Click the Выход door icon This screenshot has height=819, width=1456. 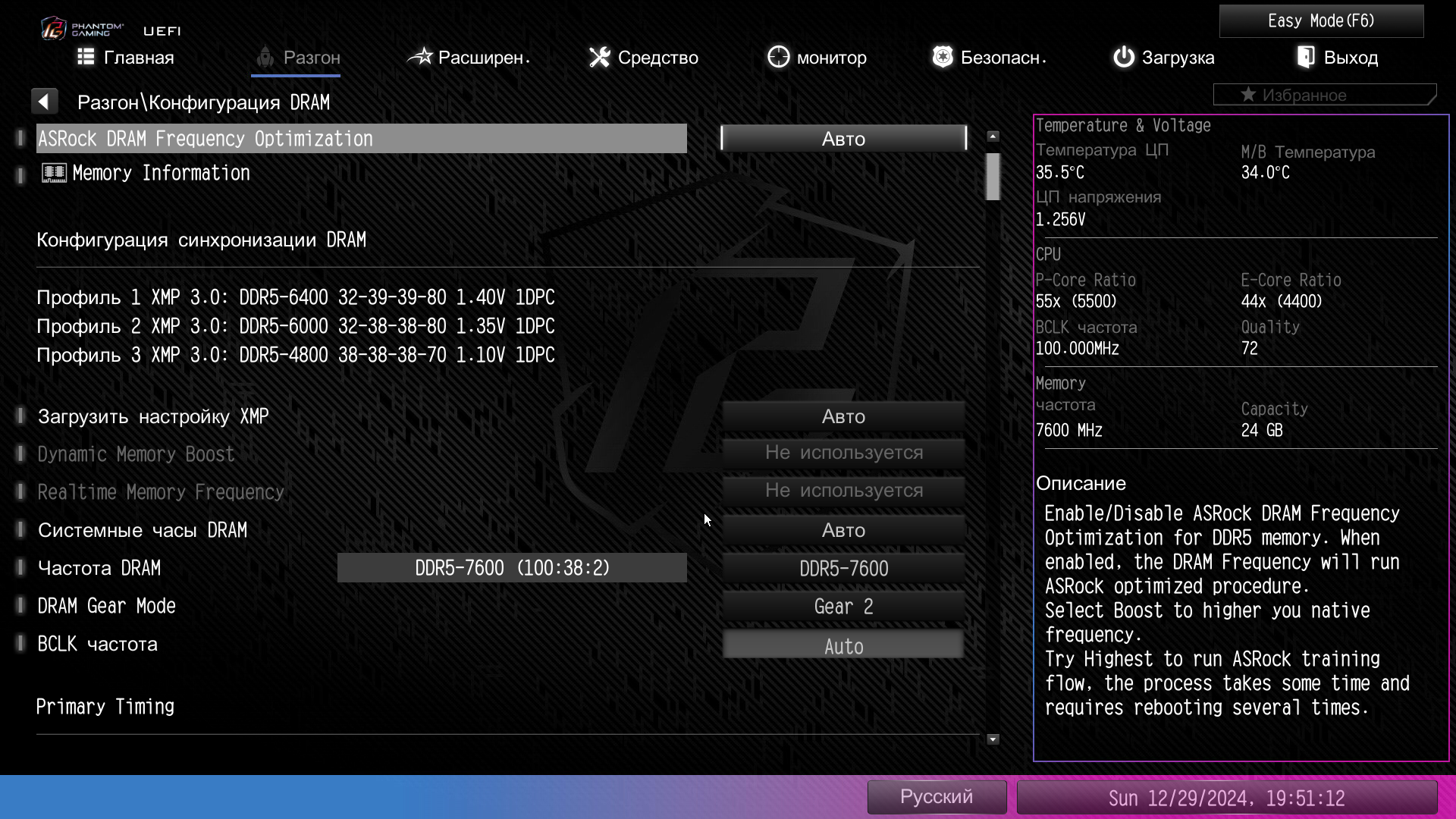tap(1306, 57)
